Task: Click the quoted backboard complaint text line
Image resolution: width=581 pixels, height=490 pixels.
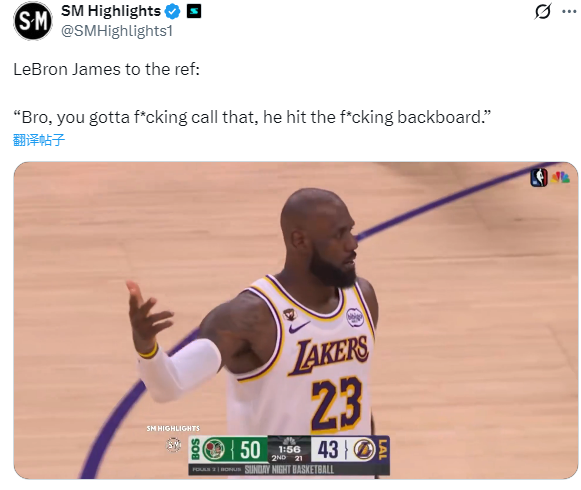Action: pos(252,117)
